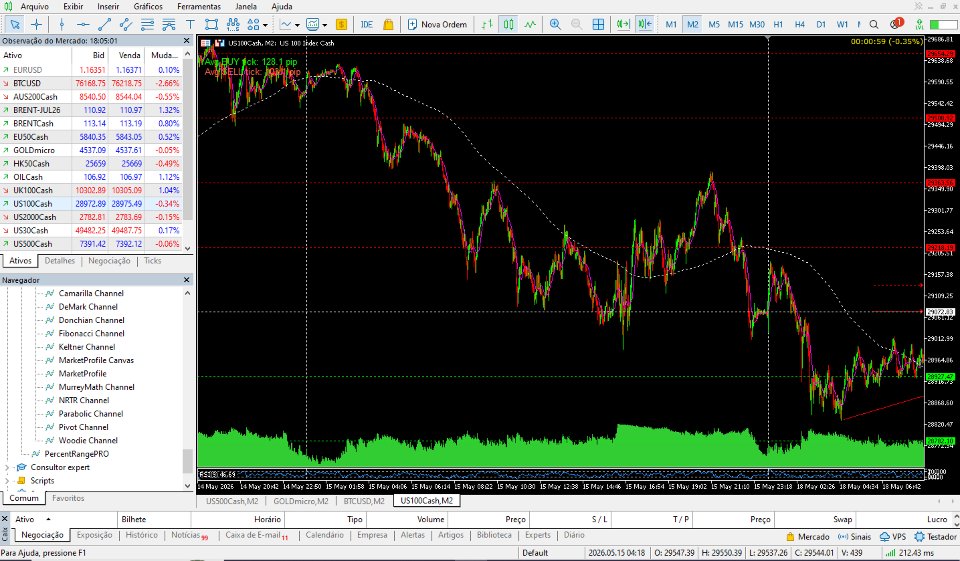Switch to the BTCUSD,M2 chart tab

tap(364, 501)
